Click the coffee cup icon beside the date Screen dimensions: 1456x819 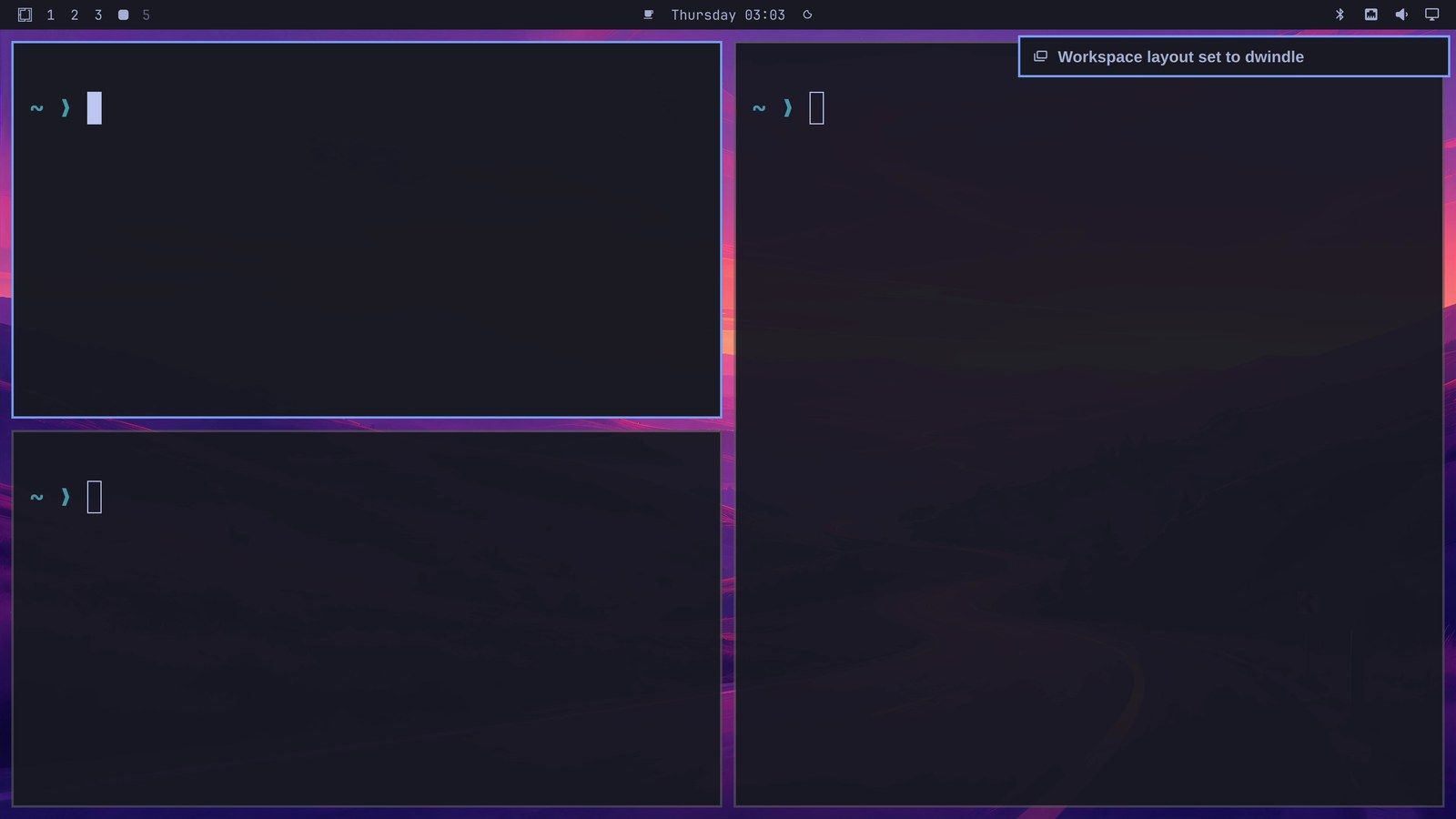649,15
